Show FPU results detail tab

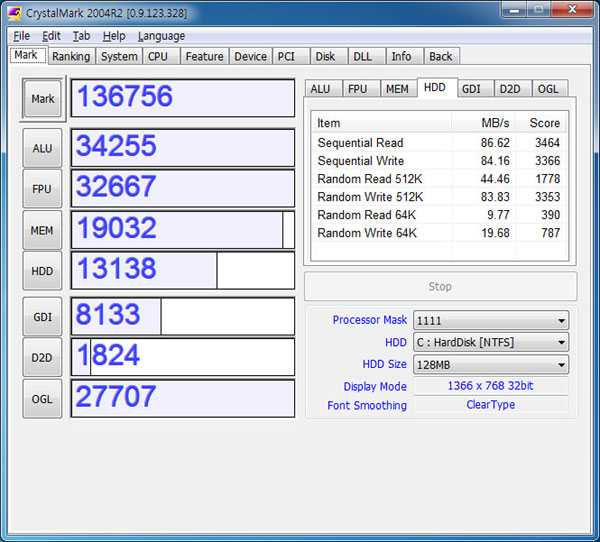[361, 89]
